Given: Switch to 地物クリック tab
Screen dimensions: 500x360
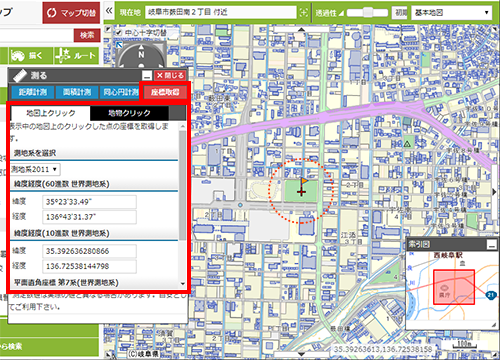Looking at the screenshot, I should pos(129,113).
